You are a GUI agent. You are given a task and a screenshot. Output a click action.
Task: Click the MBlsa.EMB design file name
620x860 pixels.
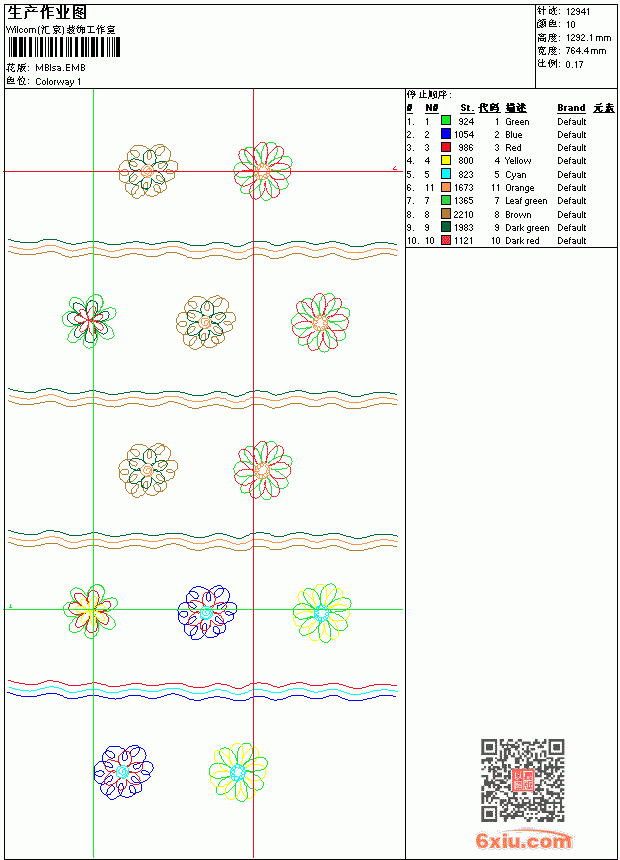(60, 67)
